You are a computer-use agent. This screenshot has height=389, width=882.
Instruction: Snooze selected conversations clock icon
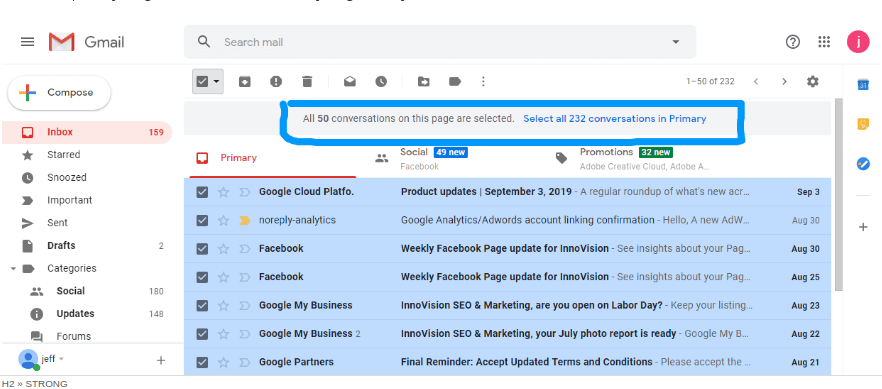coord(381,82)
